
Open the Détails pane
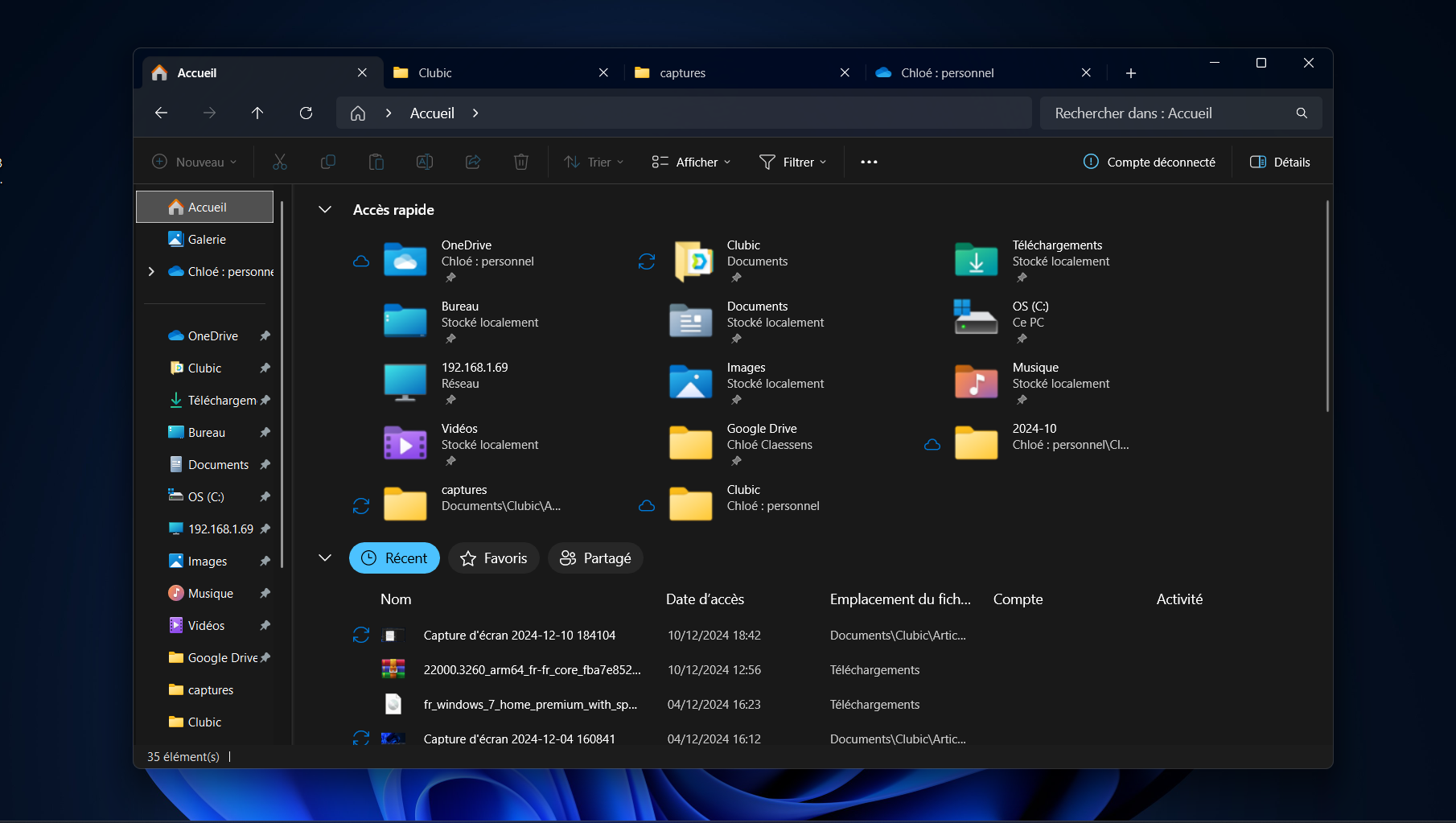click(x=1281, y=162)
